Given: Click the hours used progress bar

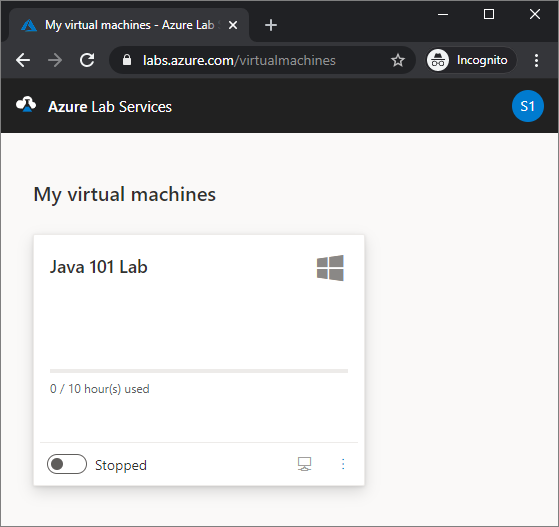Looking at the screenshot, I should (199, 371).
